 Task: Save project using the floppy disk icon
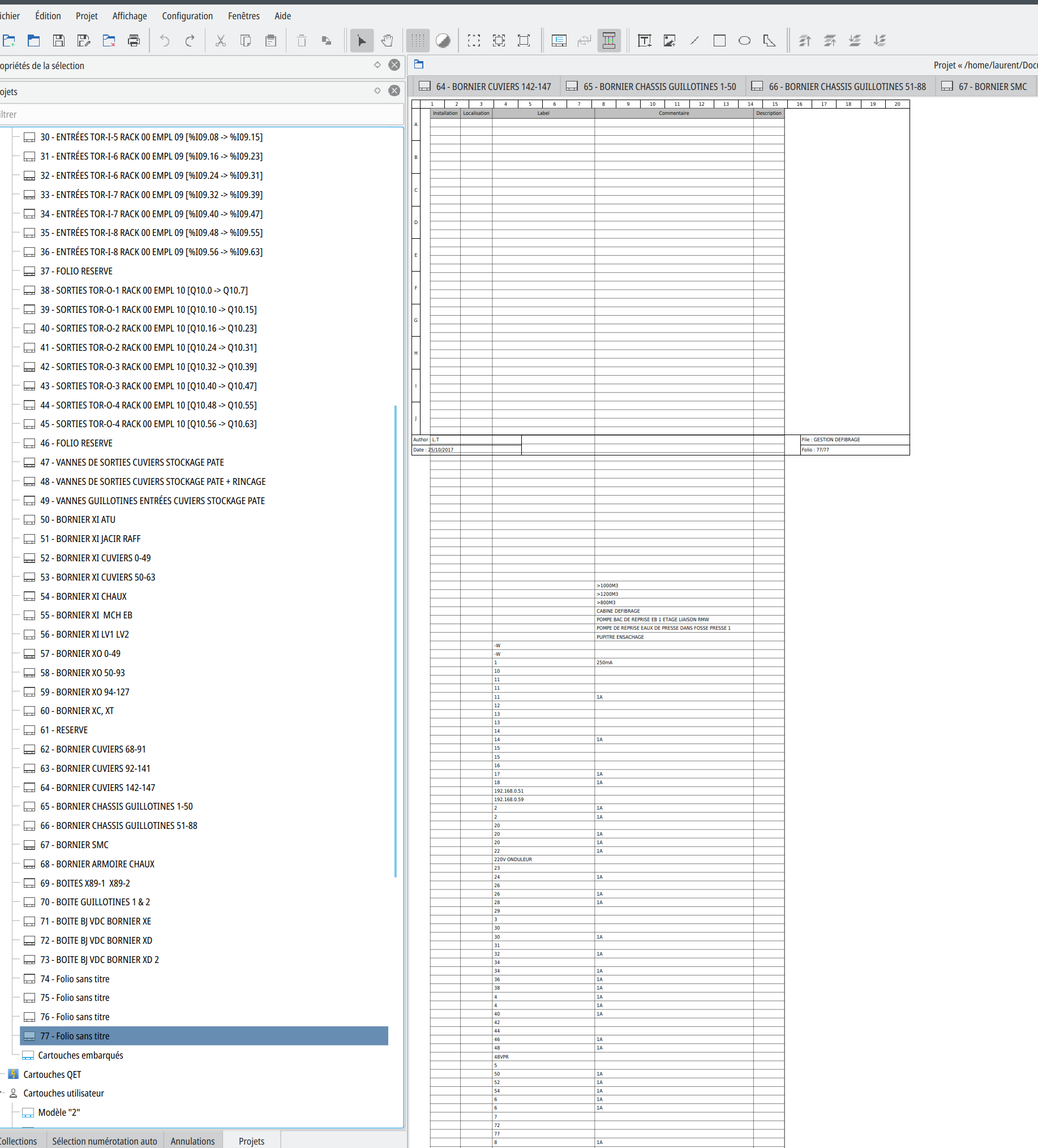point(59,40)
